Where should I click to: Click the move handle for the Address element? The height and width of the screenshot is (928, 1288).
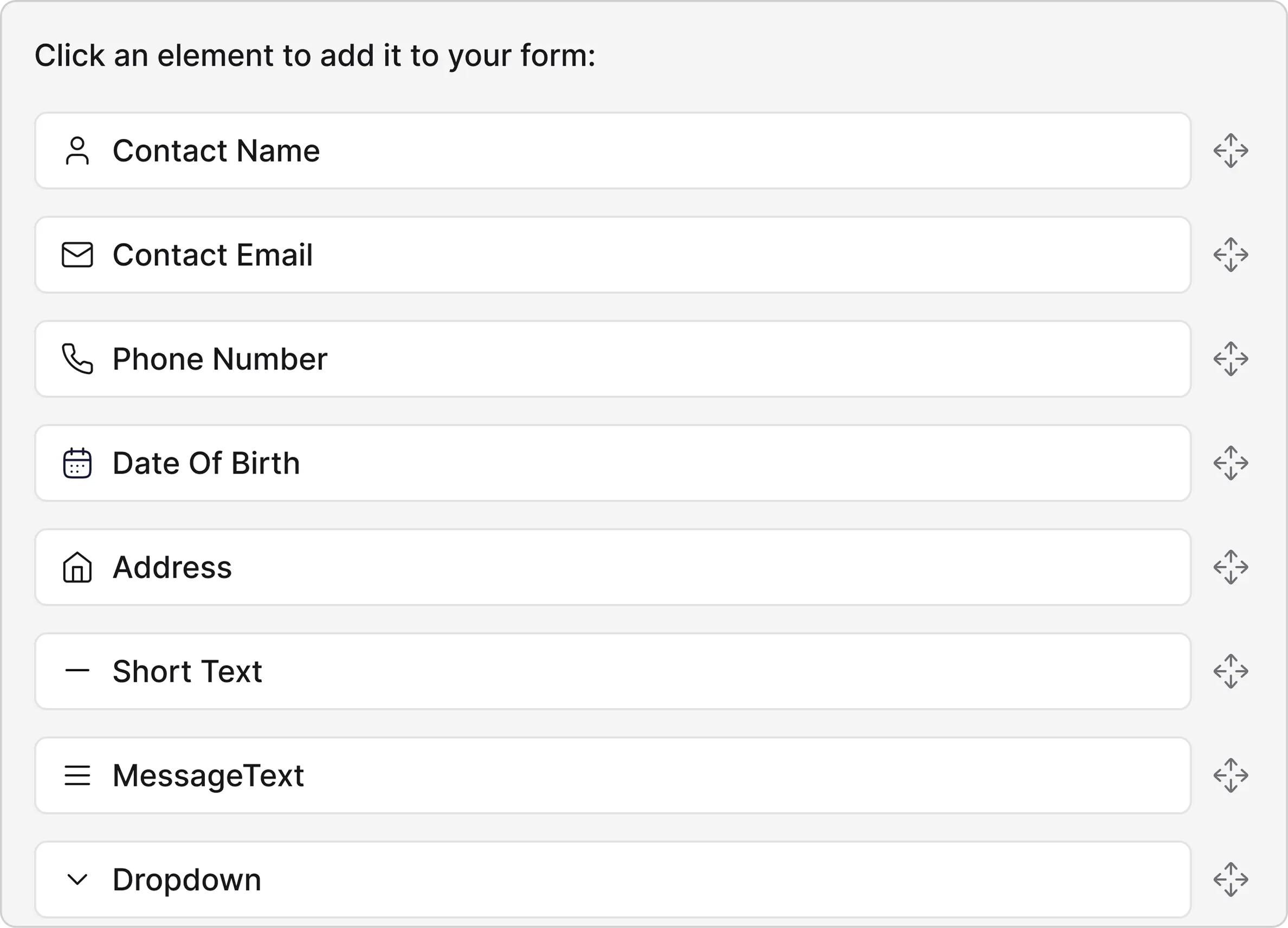(x=1231, y=567)
